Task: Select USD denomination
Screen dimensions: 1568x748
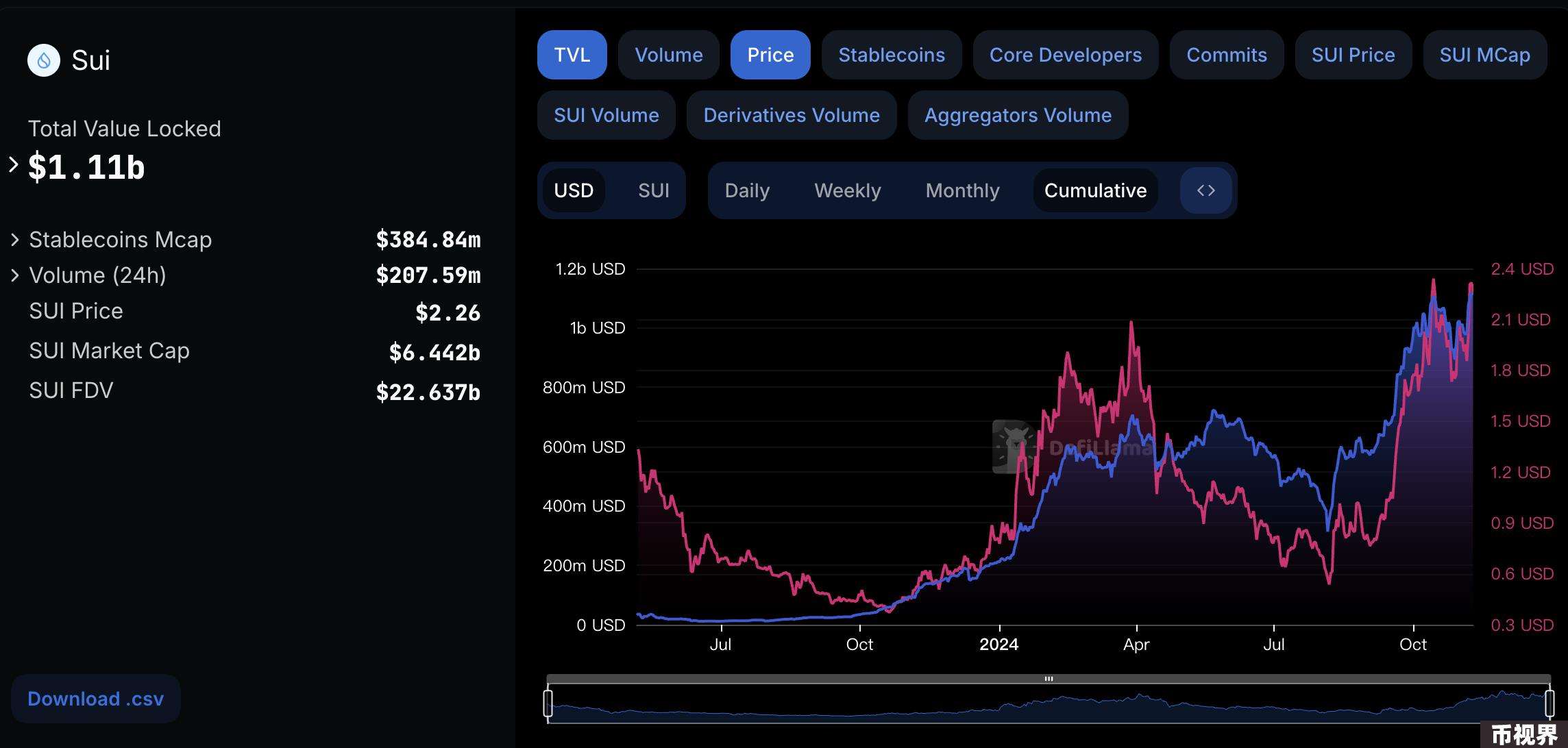Action: (x=574, y=190)
